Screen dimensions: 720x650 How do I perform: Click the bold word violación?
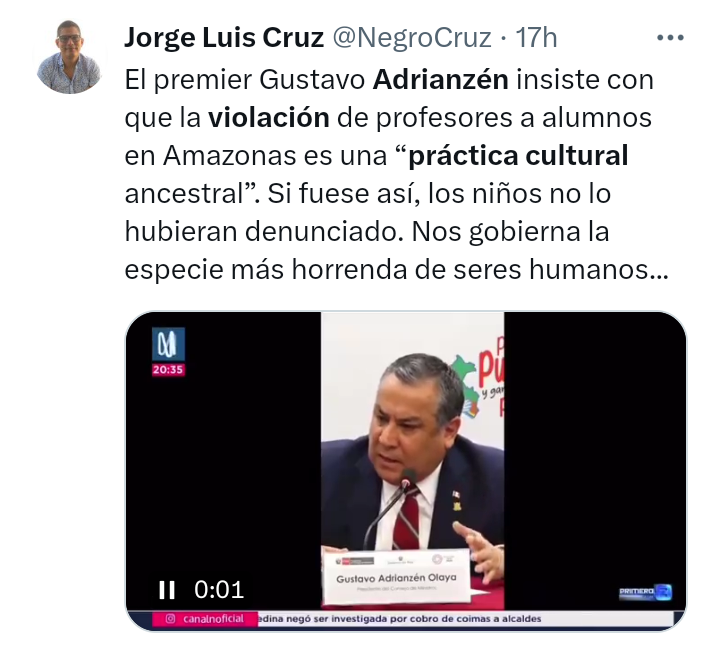[269, 118]
